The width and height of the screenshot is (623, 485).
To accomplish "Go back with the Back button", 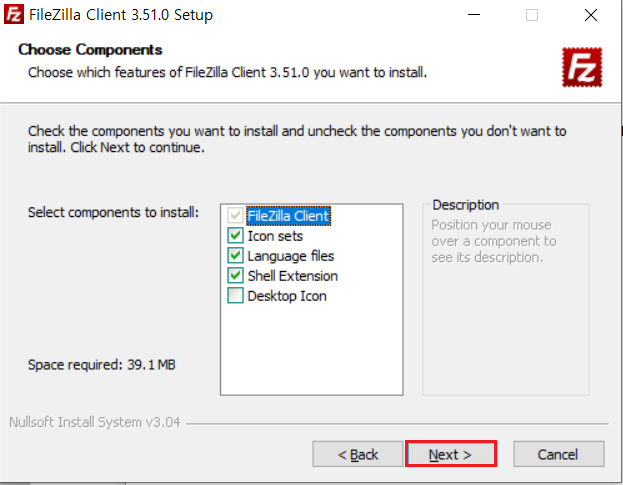I will [358, 454].
